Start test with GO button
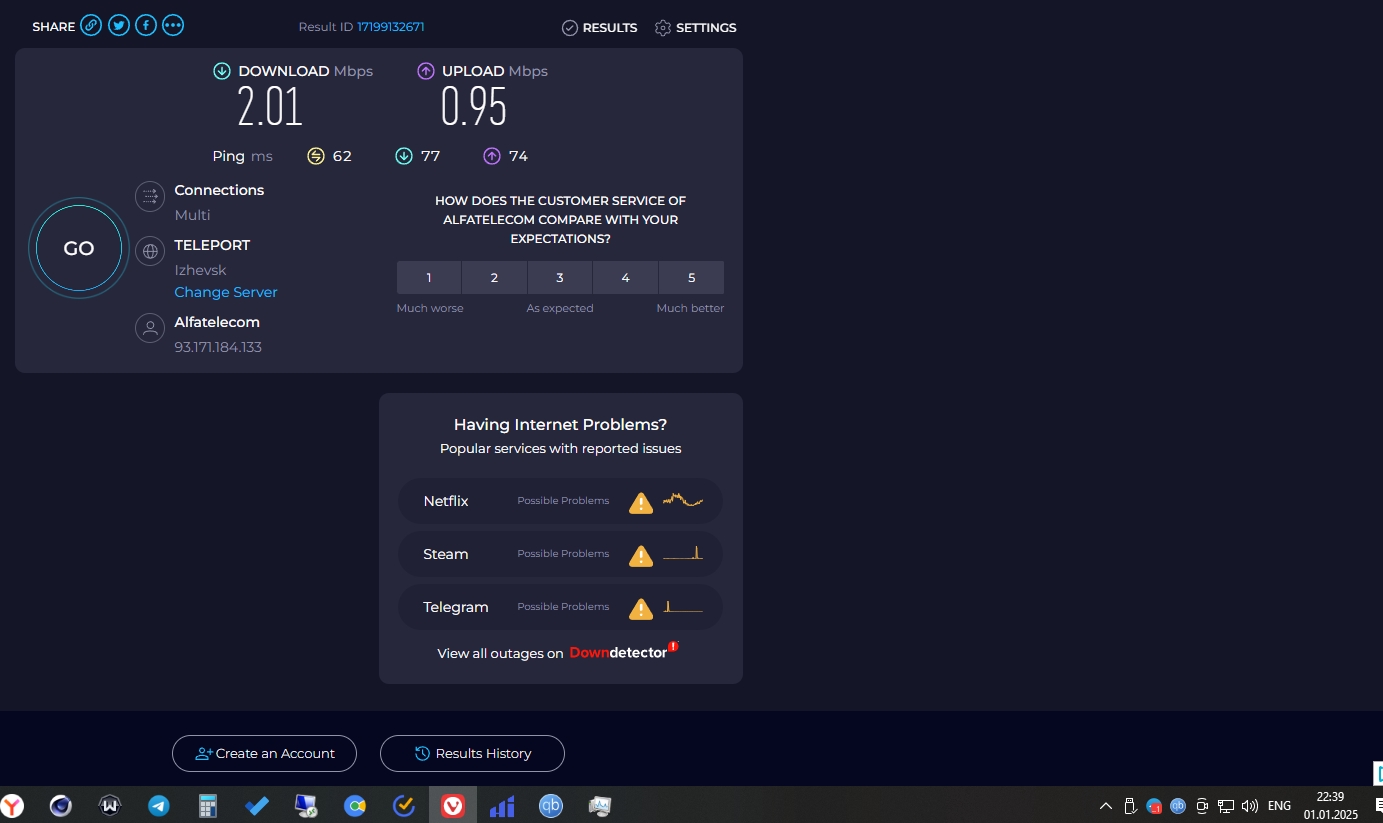 (x=79, y=249)
